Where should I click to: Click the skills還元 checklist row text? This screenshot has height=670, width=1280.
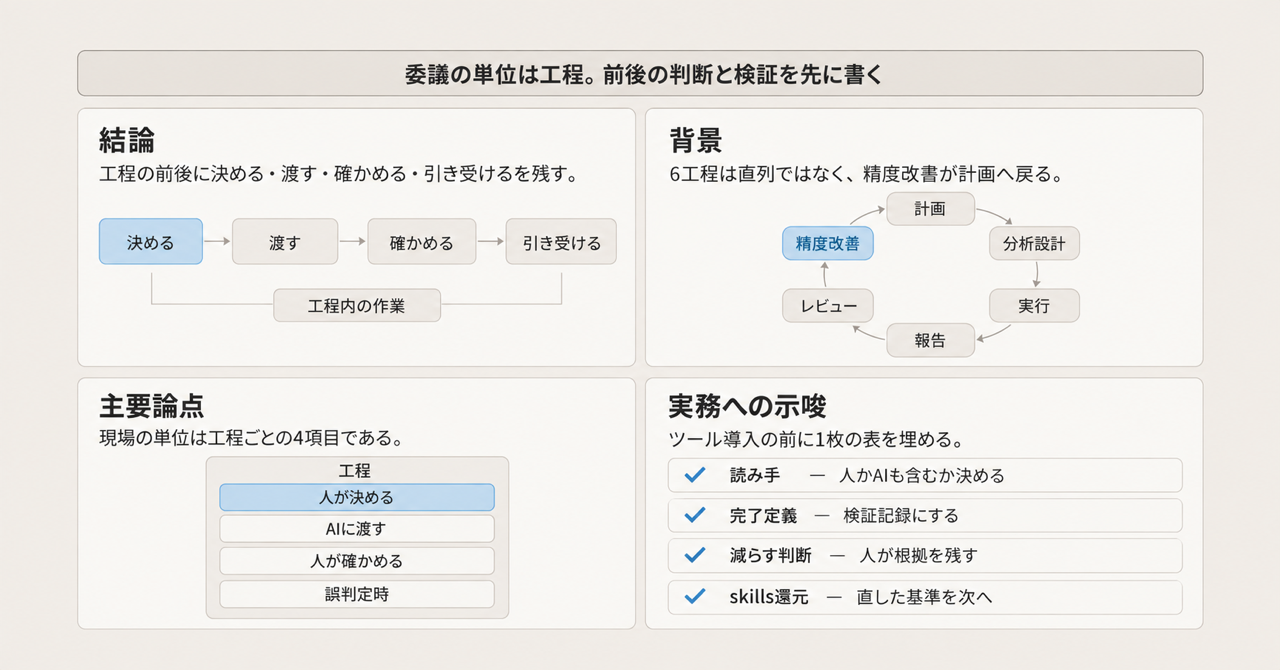[861, 597]
